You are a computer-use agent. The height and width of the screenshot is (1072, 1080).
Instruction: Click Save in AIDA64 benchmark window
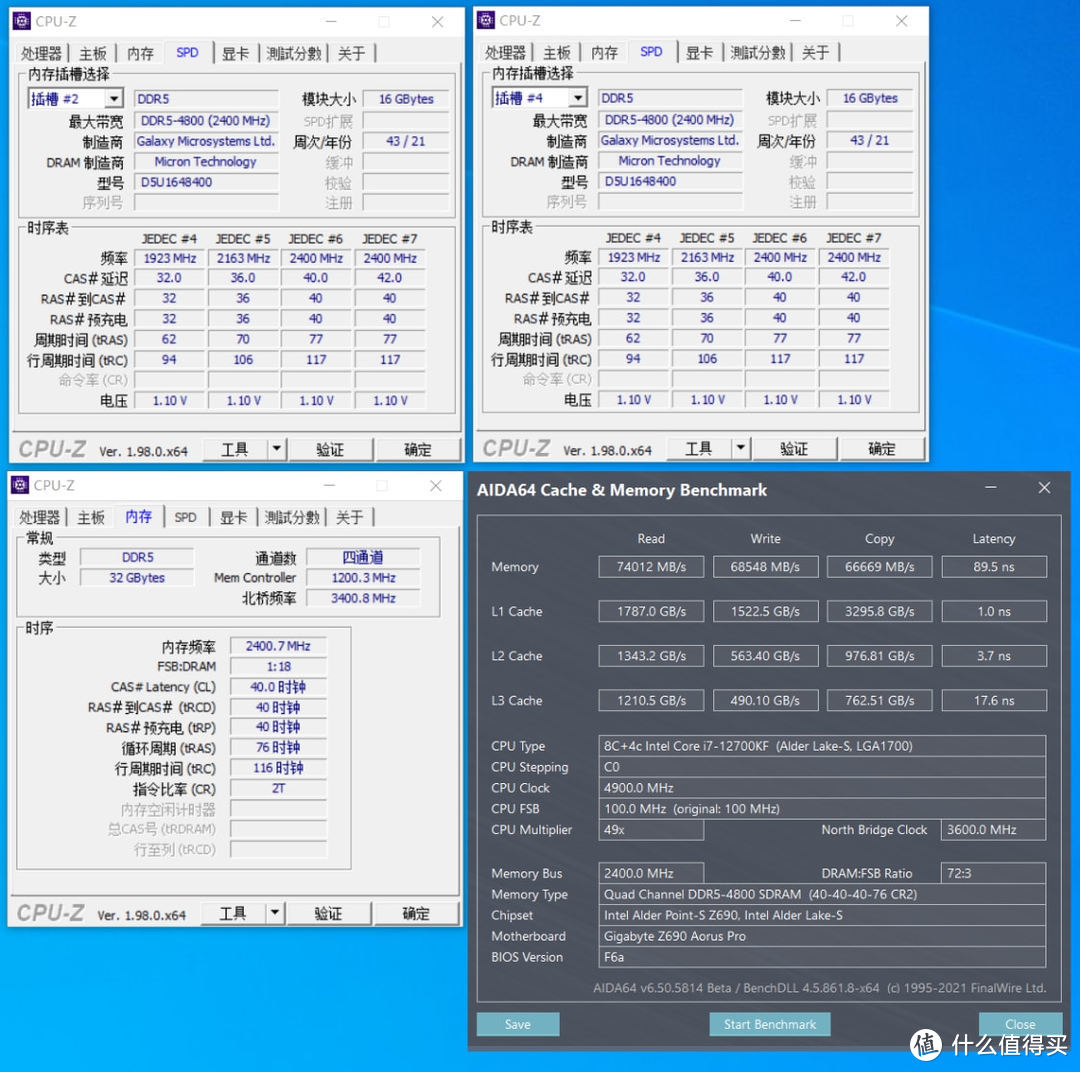(518, 1024)
